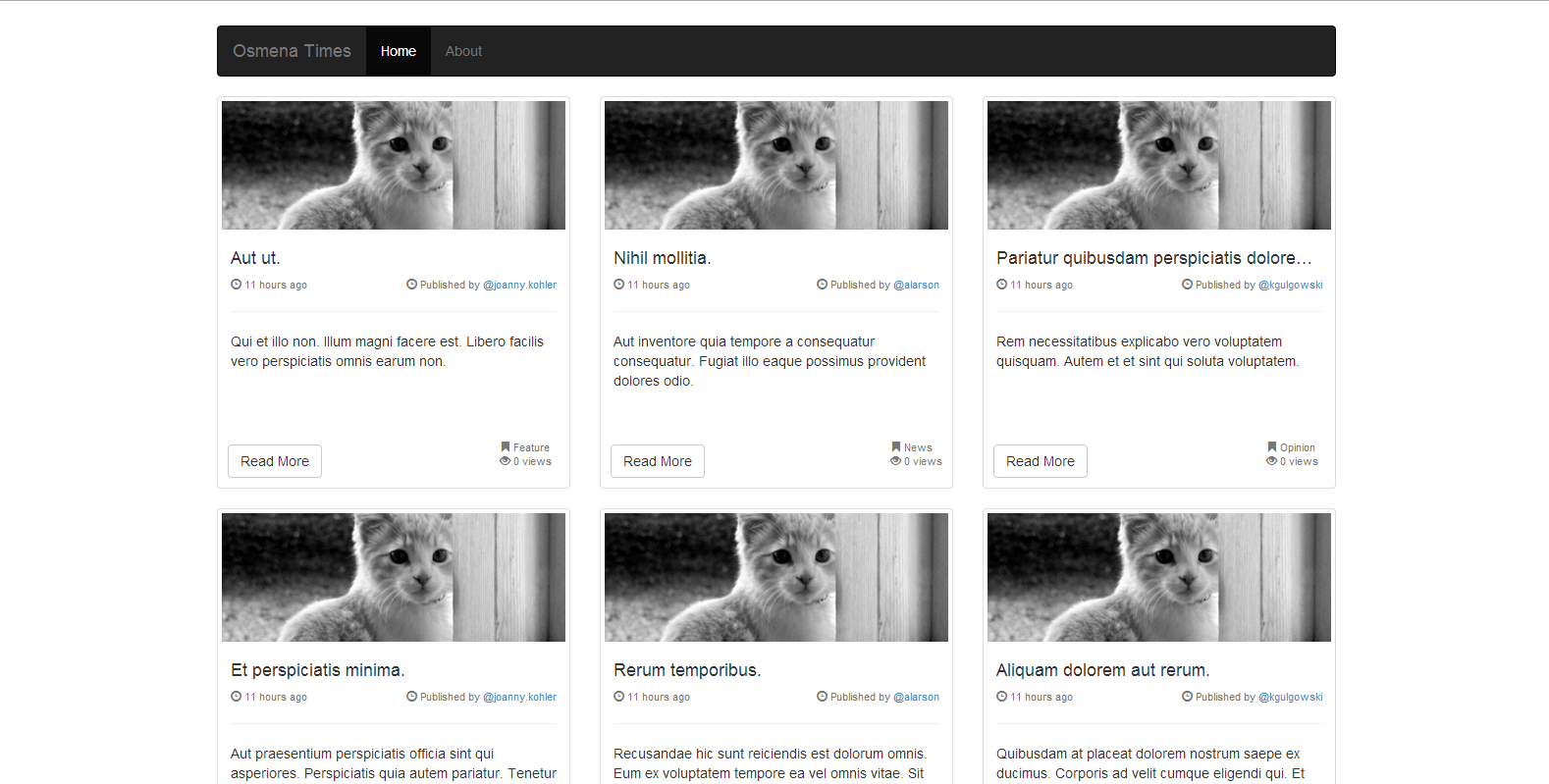Open @joanny.kohler profile in Aut ut. card
The width and height of the screenshot is (1549, 784).
(x=519, y=285)
